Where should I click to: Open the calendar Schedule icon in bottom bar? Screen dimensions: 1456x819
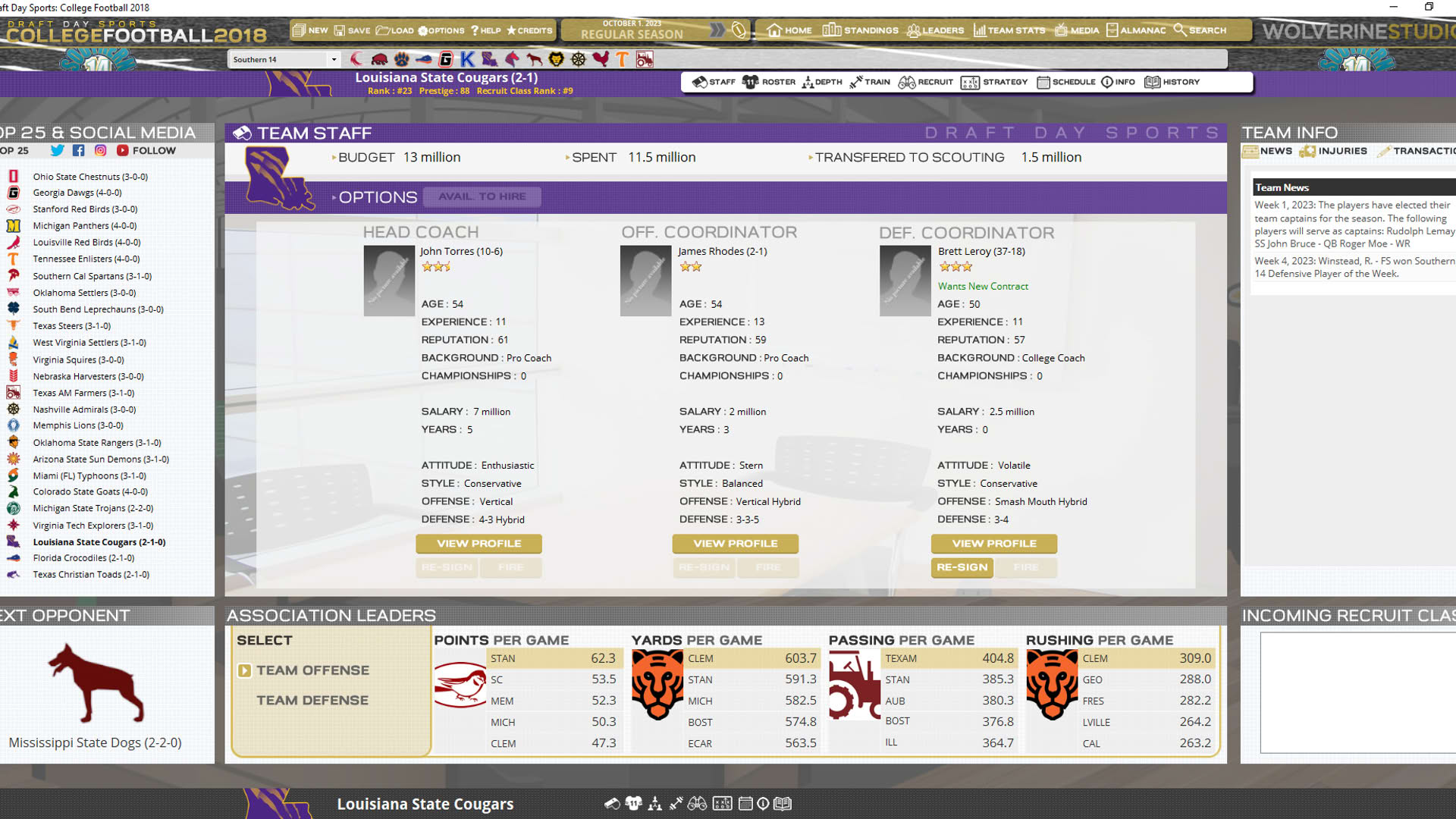(x=745, y=804)
